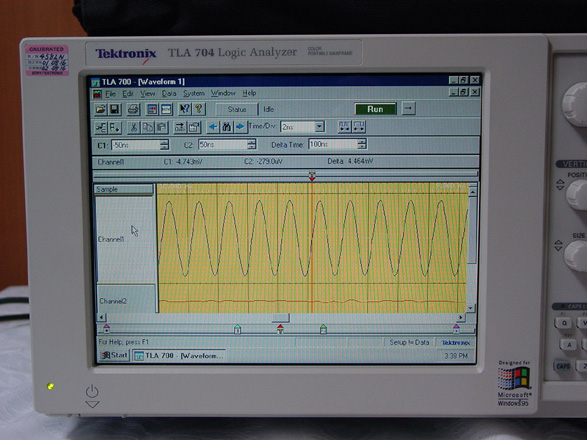Click the Windows Start button
The image size is (587, 440).
tap(114, 355)
